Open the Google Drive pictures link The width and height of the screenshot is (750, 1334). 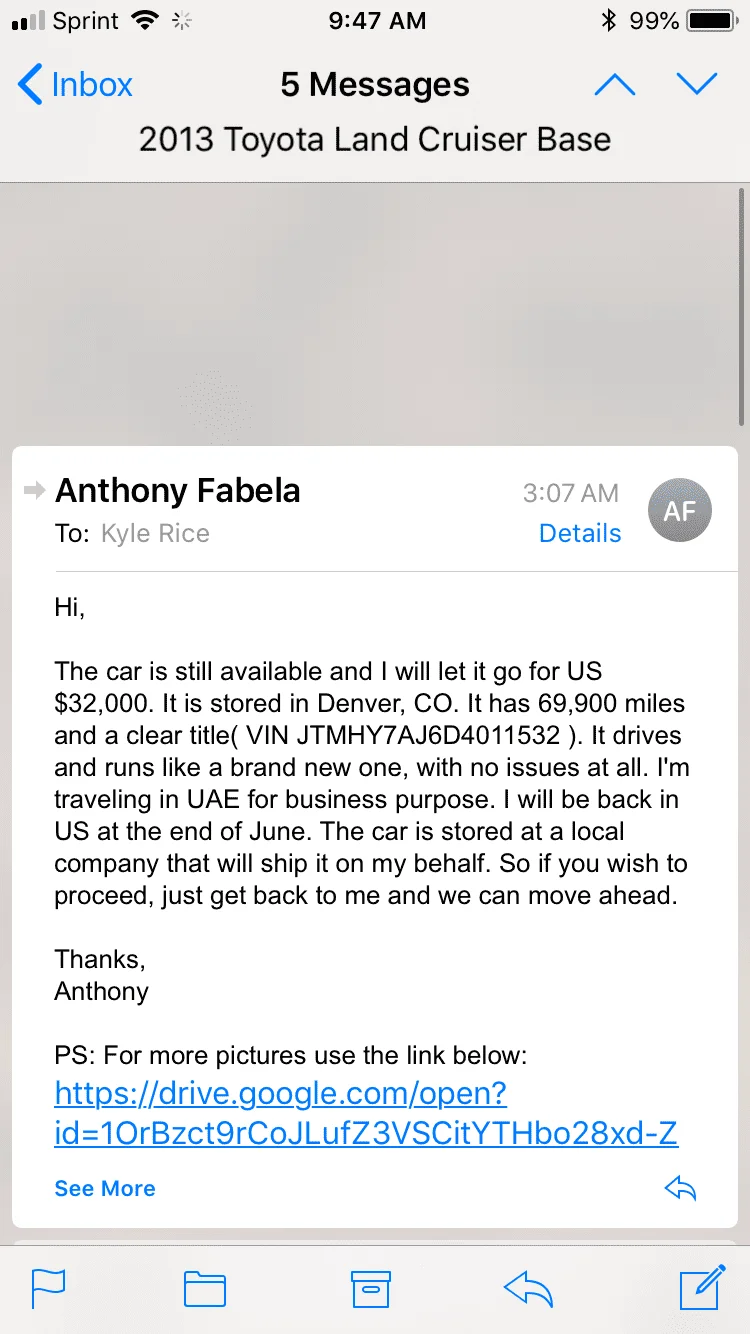tap(366, 1113)
